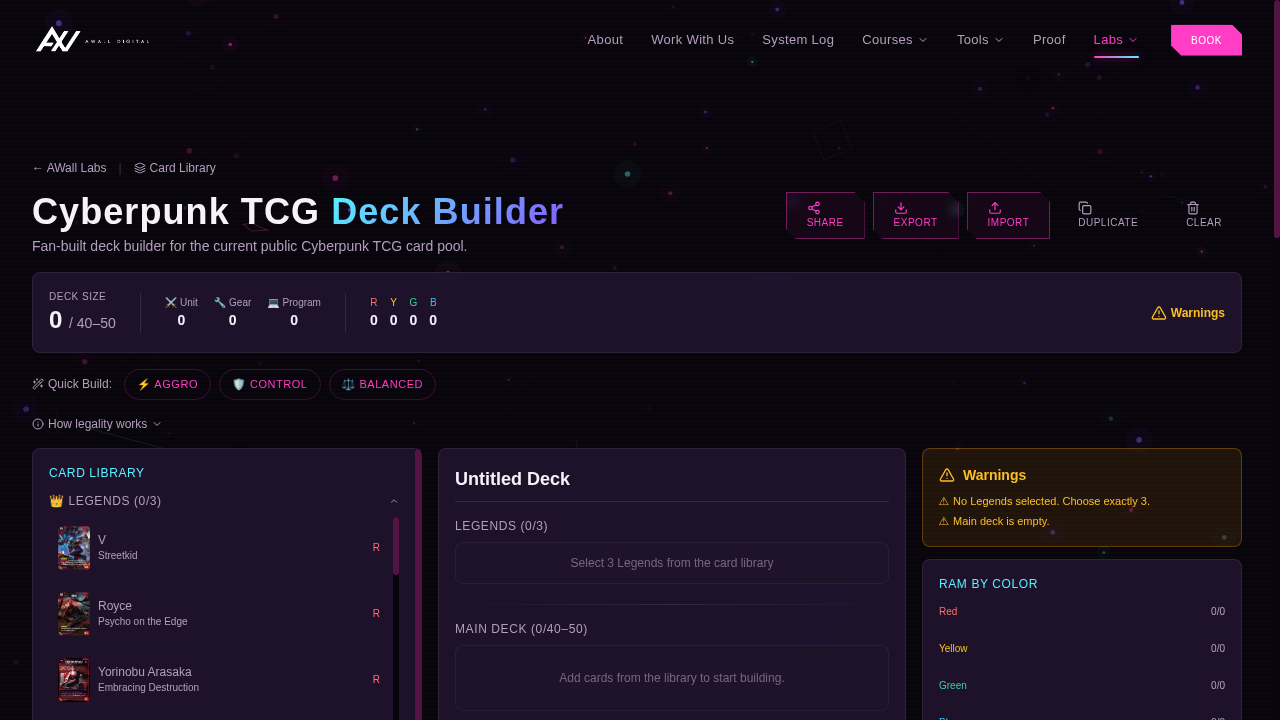Click the Quick Build wand icon
The height and width of the screenshot is (720, 1280).
click(38, 384)
